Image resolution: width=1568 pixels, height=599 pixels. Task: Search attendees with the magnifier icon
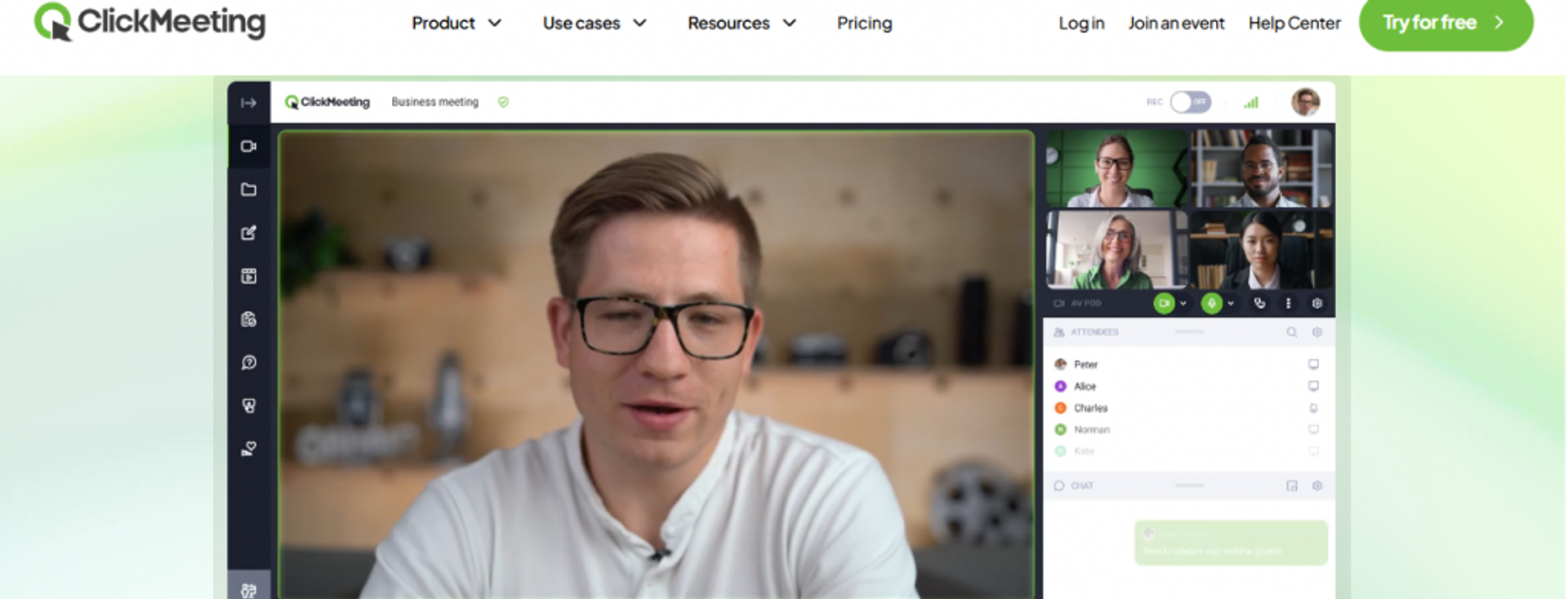[1291, 333]
